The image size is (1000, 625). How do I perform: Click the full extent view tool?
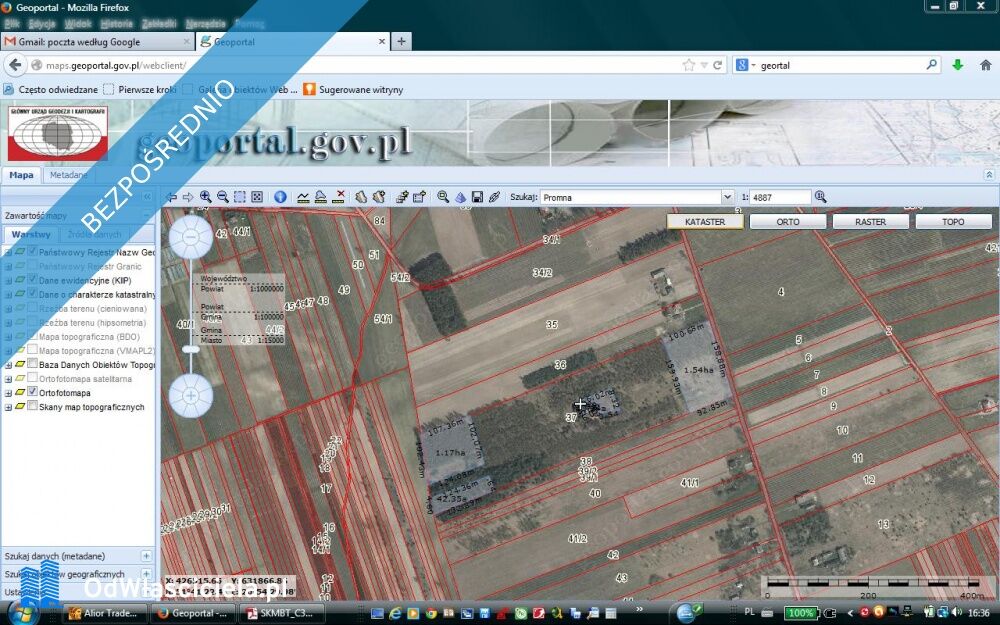pyautogui.click(x=257, y=197)
